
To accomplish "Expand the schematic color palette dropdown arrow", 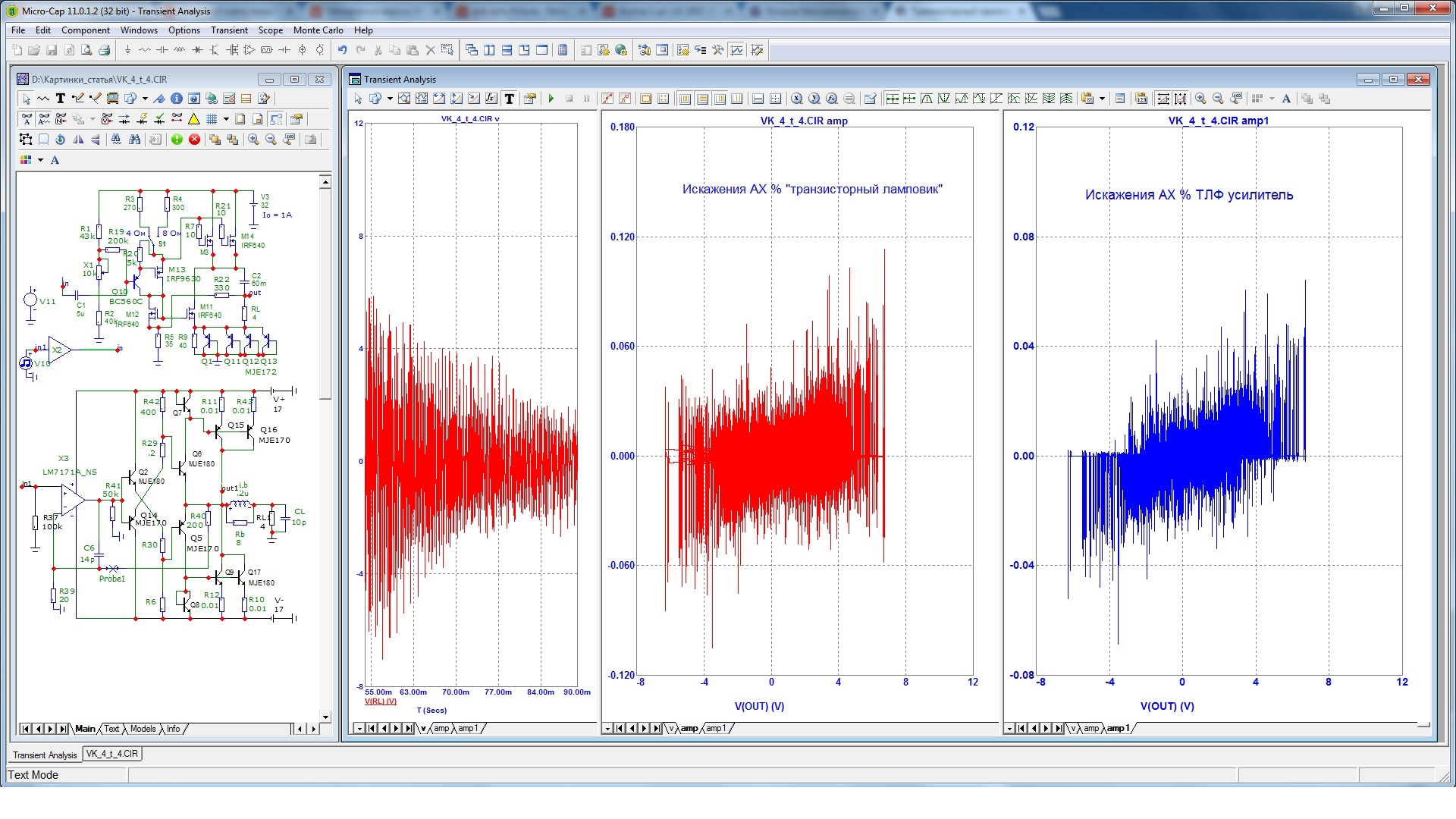I will tap(40, 160).
